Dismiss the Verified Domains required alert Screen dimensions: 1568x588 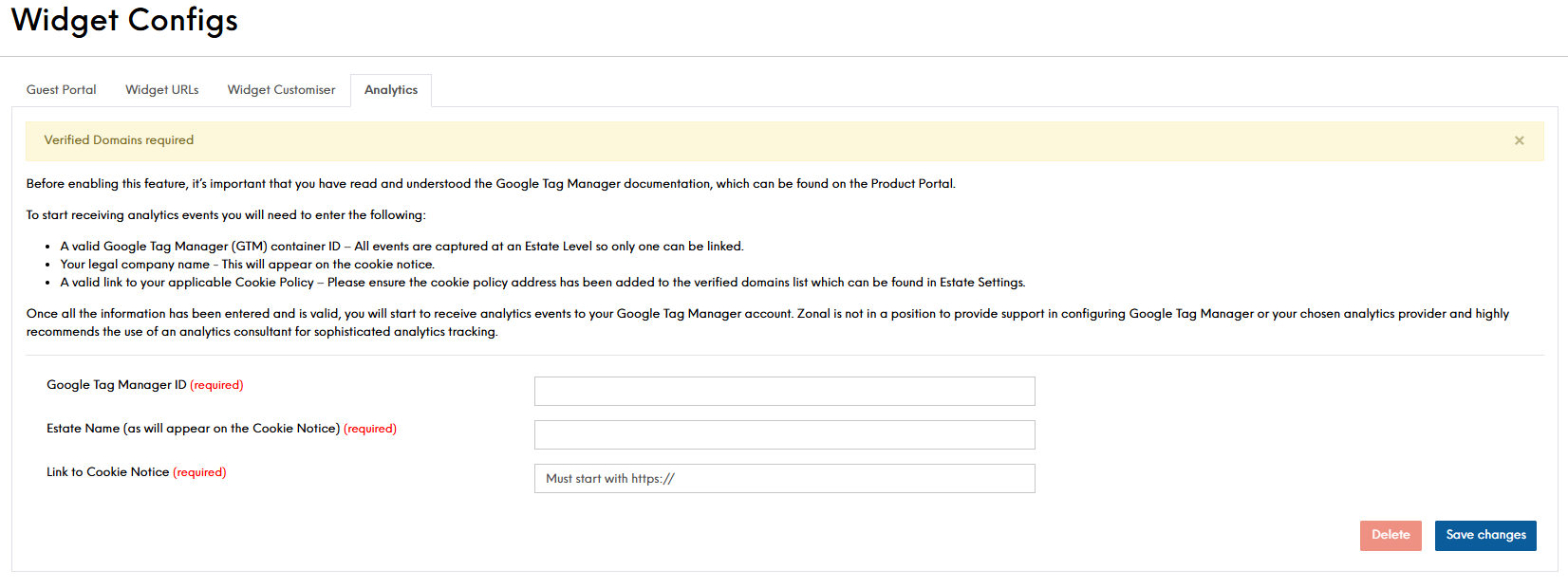click(1519, 140)
